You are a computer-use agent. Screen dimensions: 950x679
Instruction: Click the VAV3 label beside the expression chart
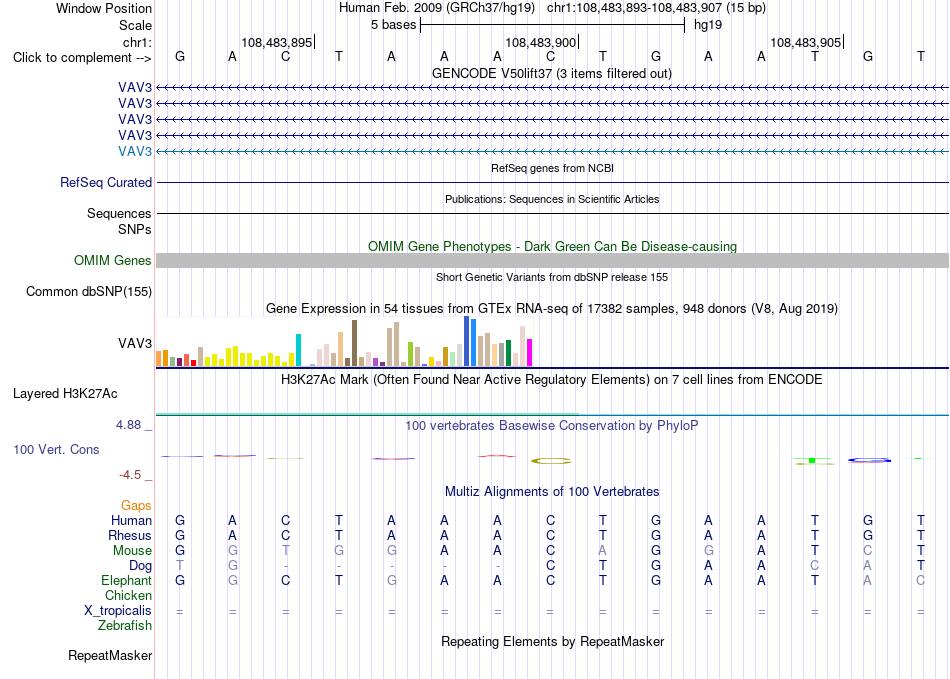click(x=135, y=343)
